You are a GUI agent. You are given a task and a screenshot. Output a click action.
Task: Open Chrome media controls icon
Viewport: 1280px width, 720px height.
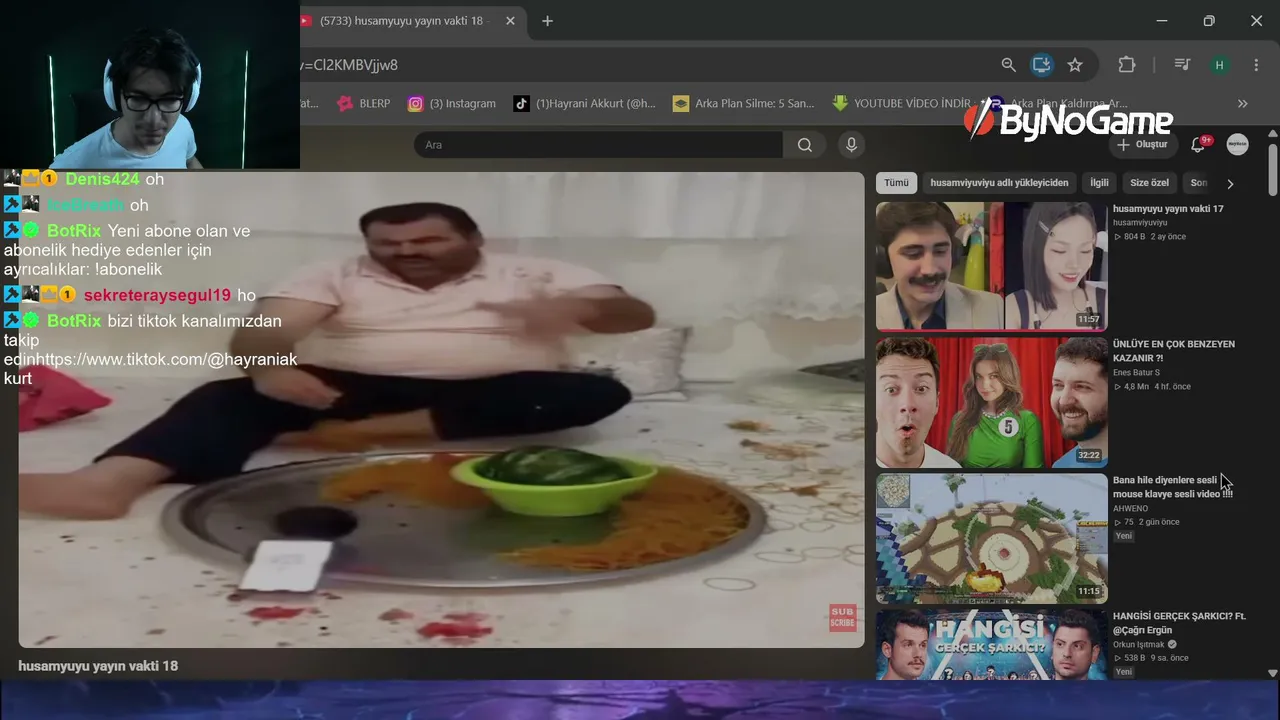point(1182,65)
